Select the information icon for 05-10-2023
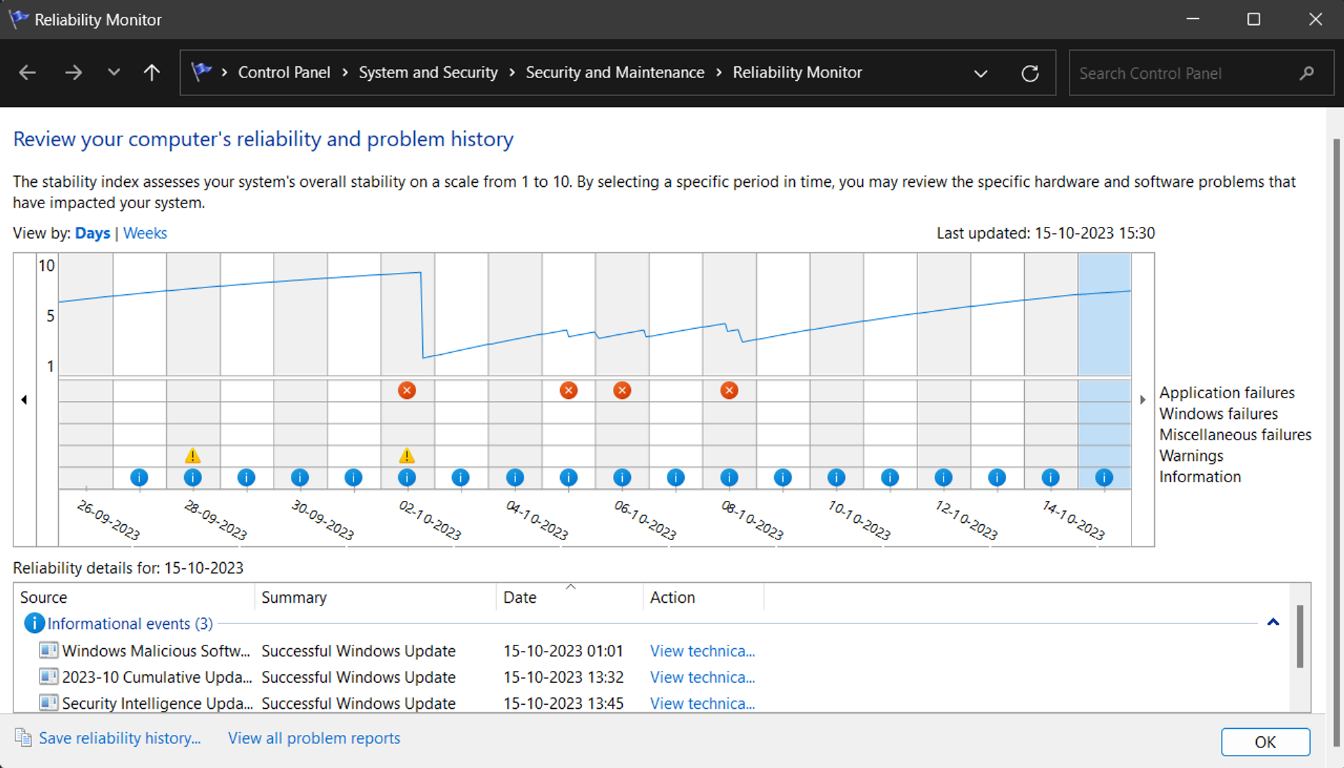This screenshot has height=768, width=1344. click(x=568, y=478)
